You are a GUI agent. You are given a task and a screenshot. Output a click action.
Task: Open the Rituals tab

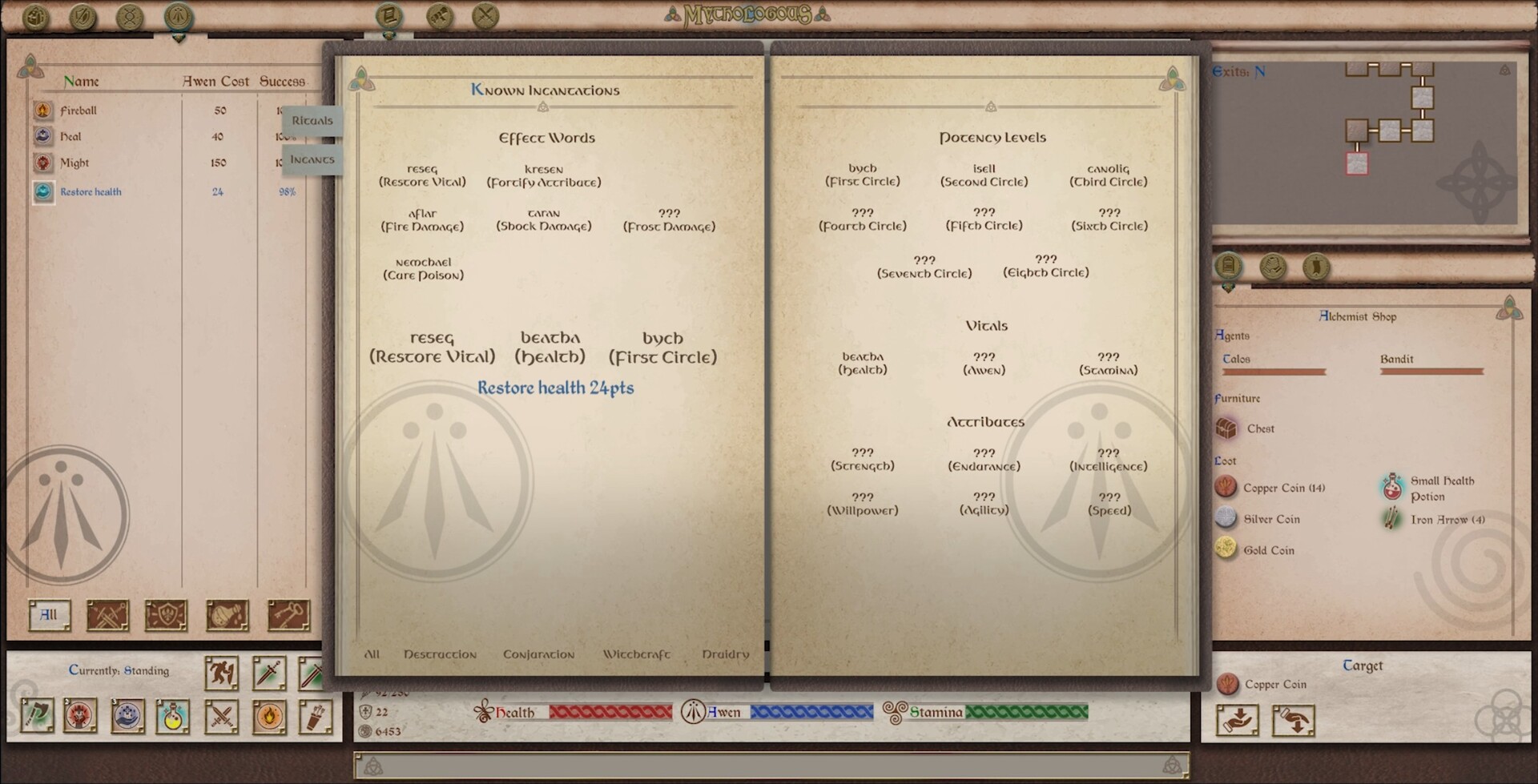click(312, 121)
